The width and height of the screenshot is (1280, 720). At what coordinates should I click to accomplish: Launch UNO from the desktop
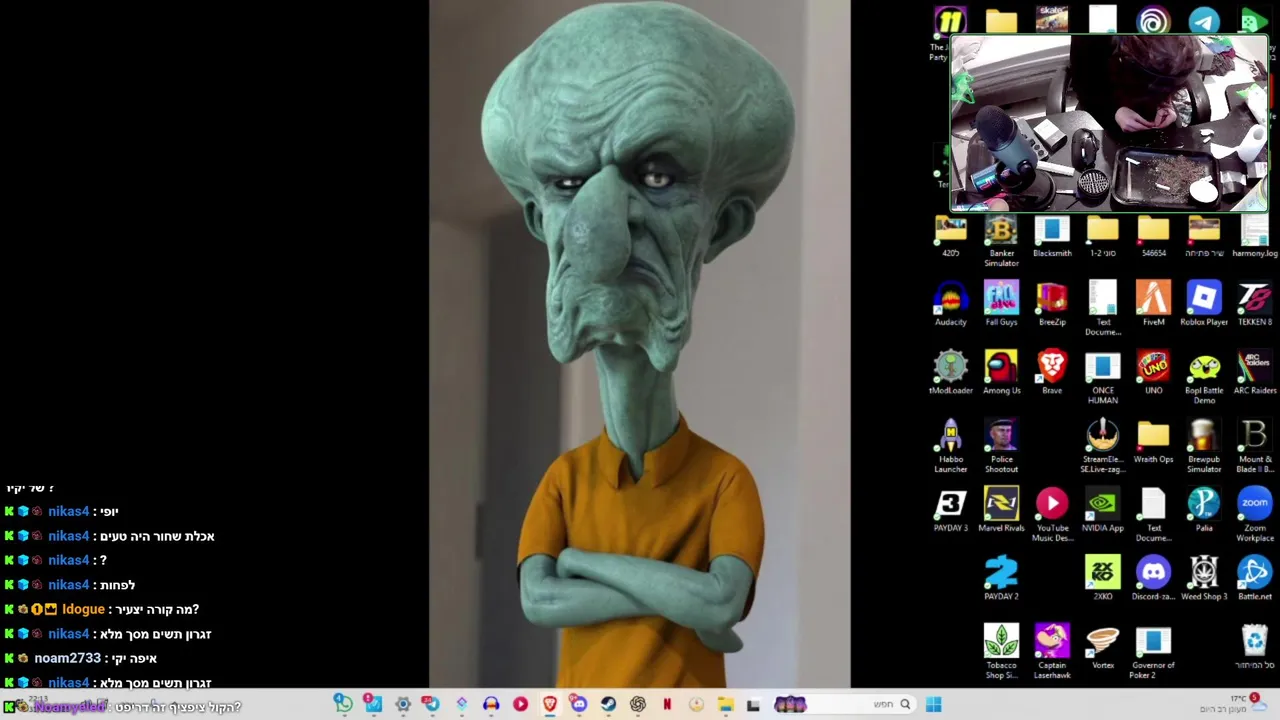coord(1153,373)
